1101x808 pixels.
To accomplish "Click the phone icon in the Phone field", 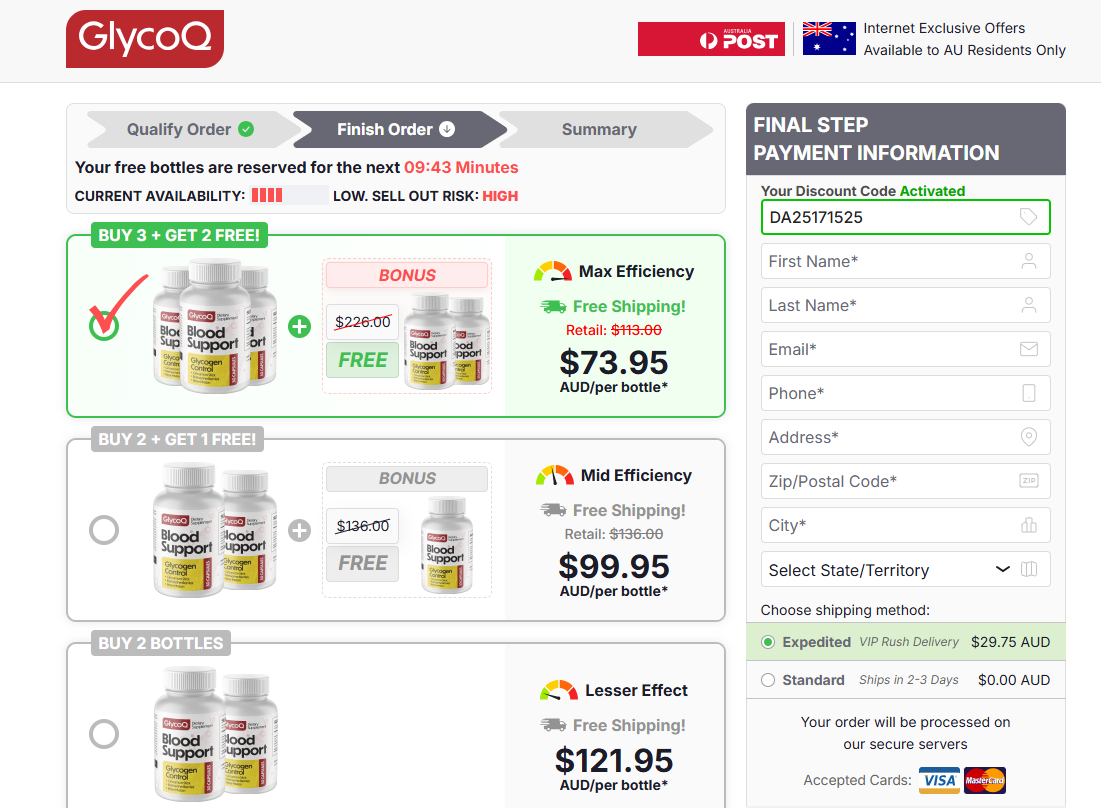I will point(1028,393).
